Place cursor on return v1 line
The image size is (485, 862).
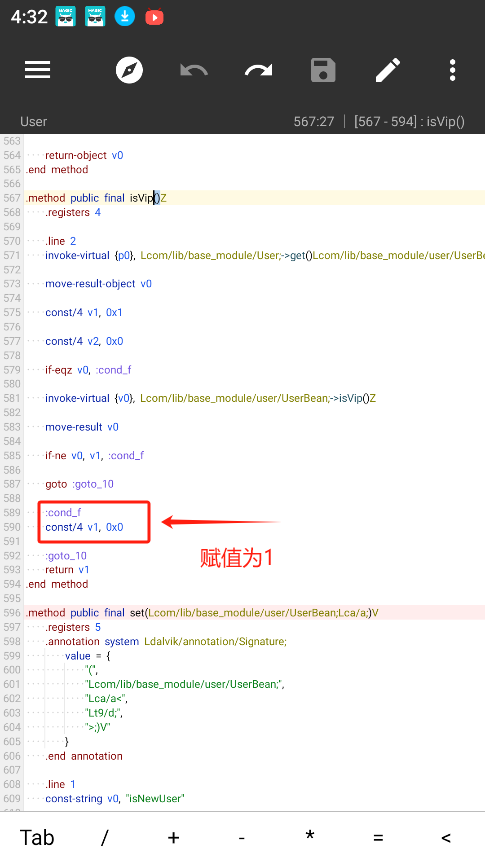coord(67,570)
